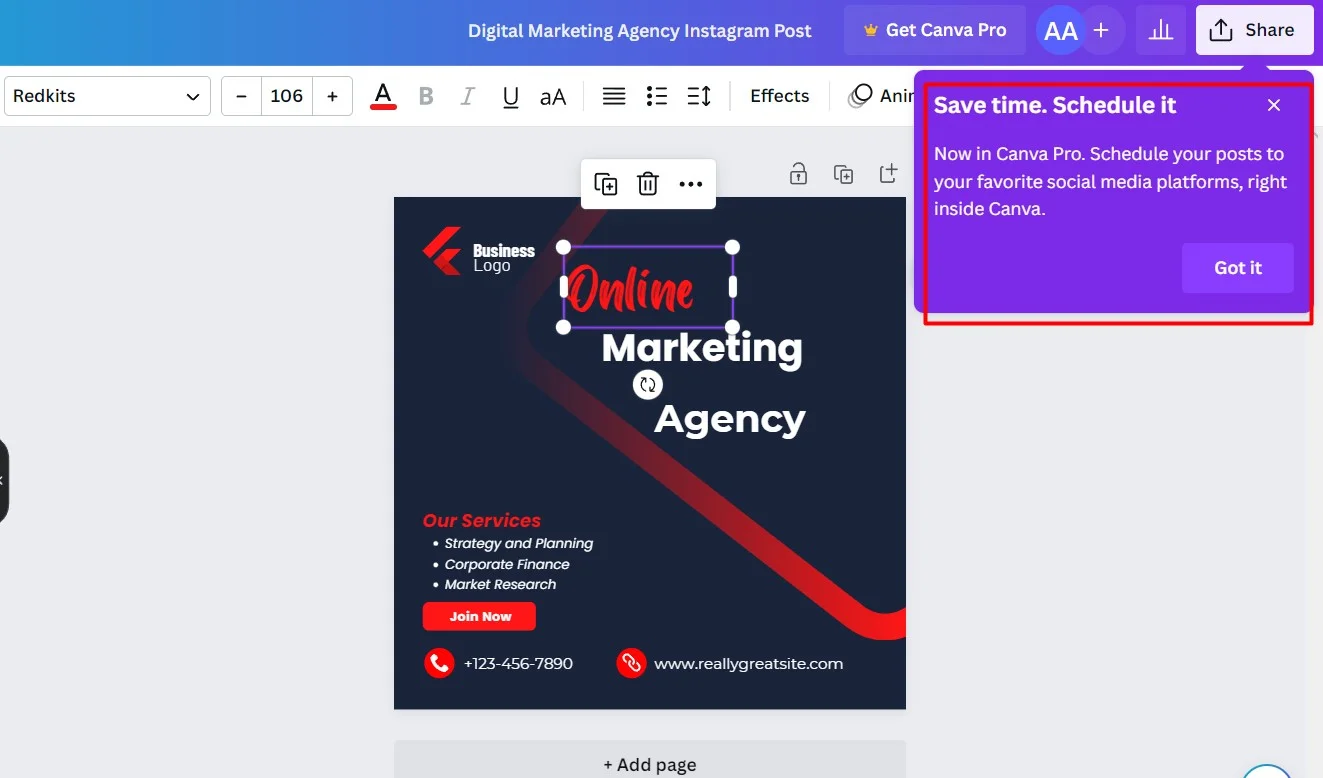Open the Redkits font dropdown
The image size is (1323, 778).
point(107,95)
